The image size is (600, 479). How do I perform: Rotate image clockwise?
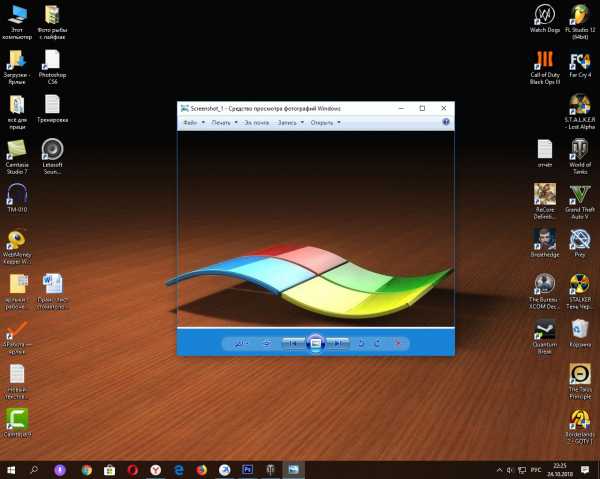tap(377, 343)
